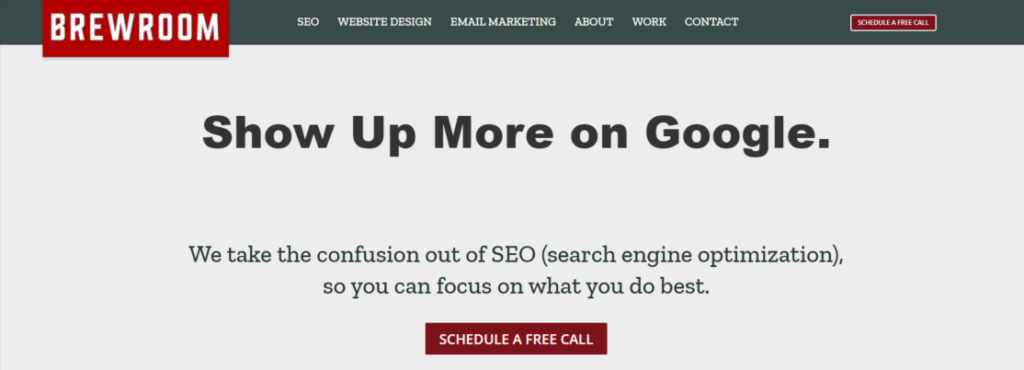
Task: Navigate to the Contact page
Action: (711, 22)
